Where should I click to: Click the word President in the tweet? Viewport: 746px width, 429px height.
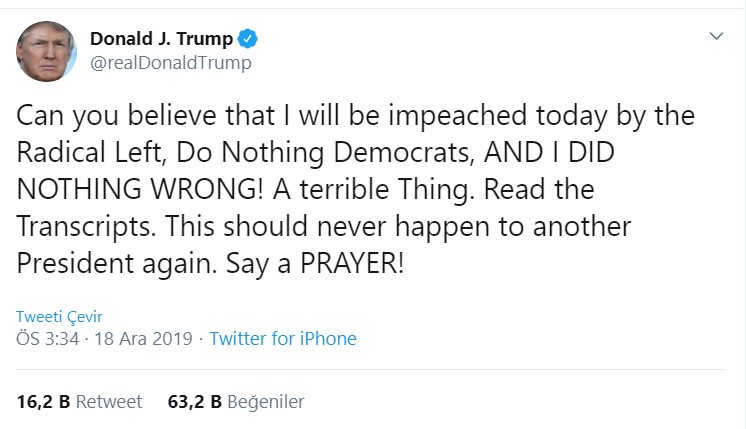pos(82,264)
